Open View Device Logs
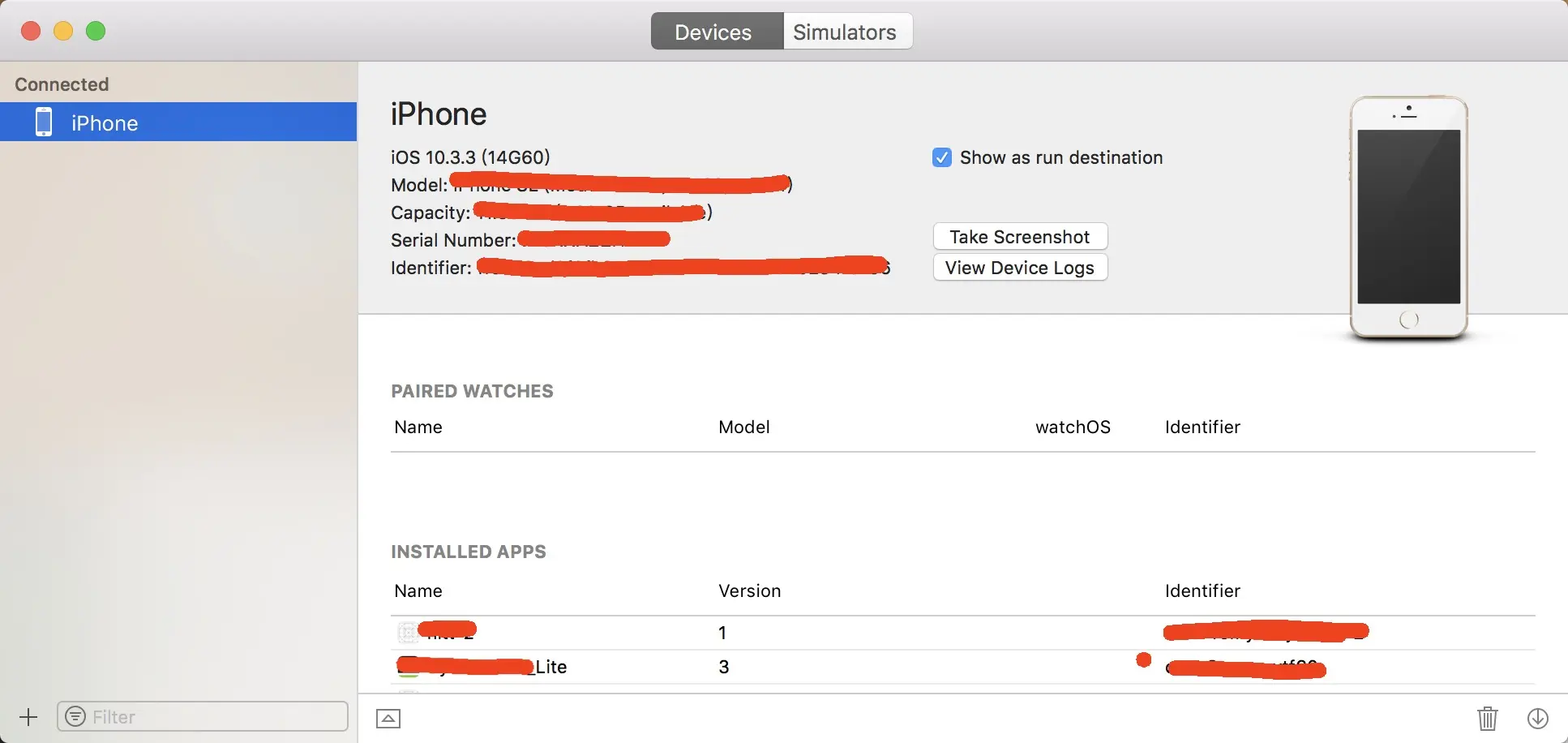Screen dimensions: 1568x743 tap(1020, 268)
